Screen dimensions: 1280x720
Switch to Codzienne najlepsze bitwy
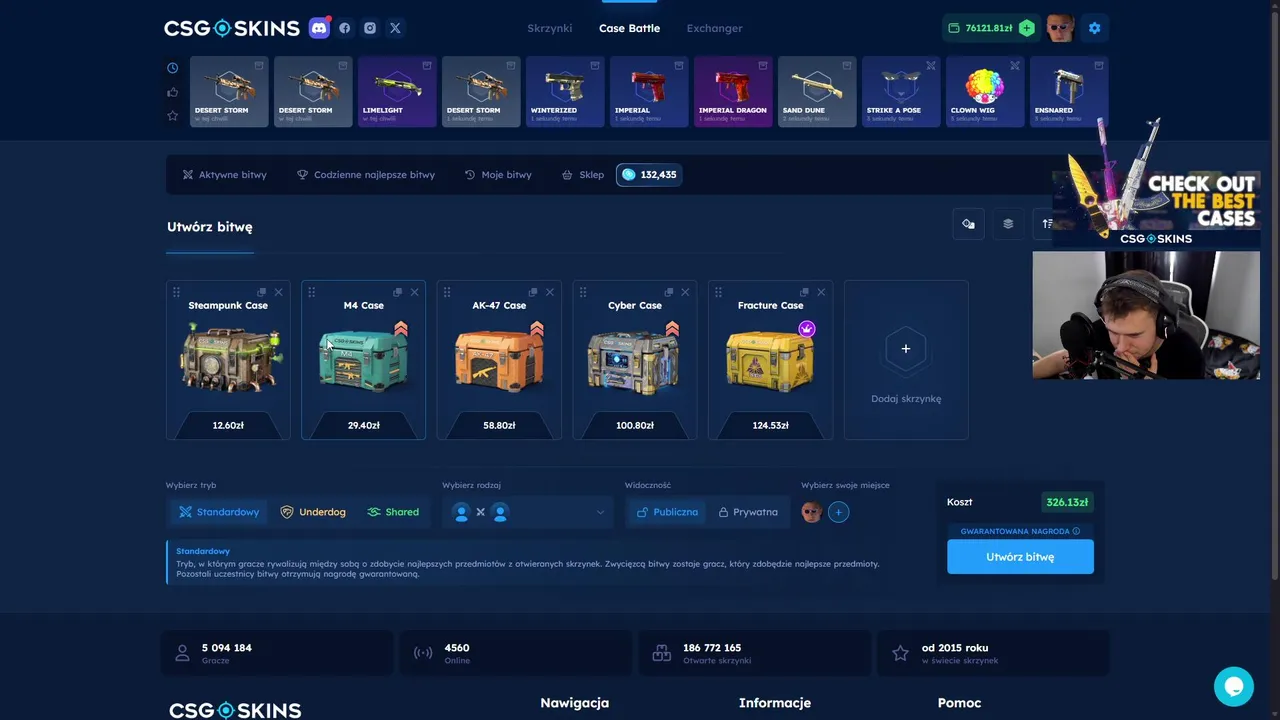coord(366,175)
